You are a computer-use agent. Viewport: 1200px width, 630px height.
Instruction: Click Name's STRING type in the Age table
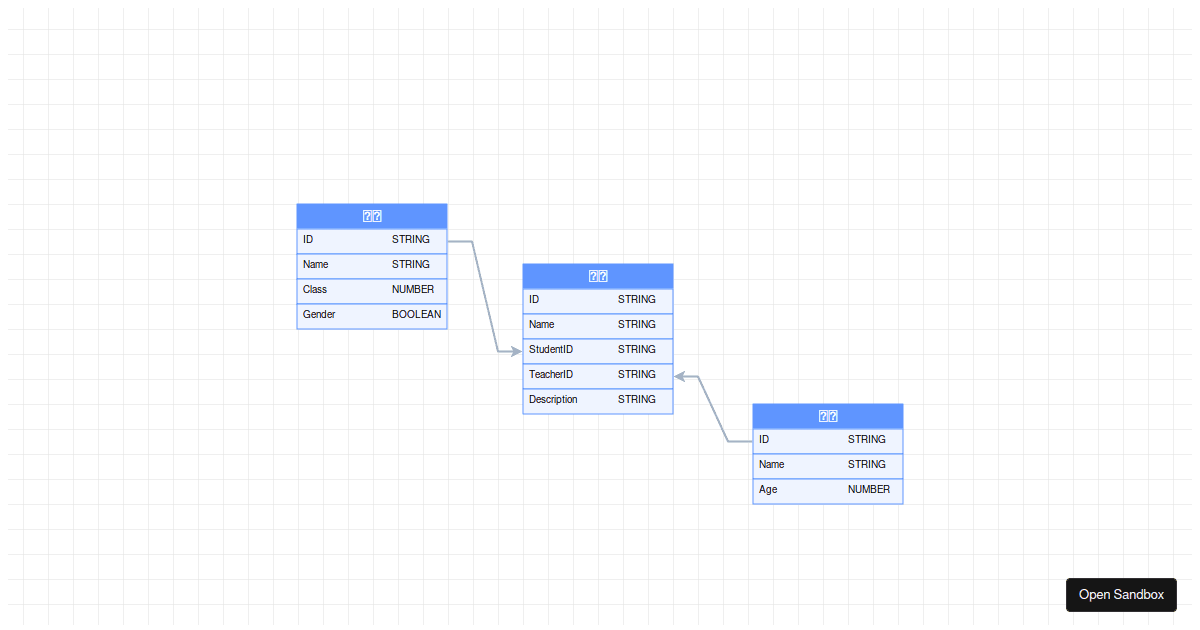click(x=867, y=465)
